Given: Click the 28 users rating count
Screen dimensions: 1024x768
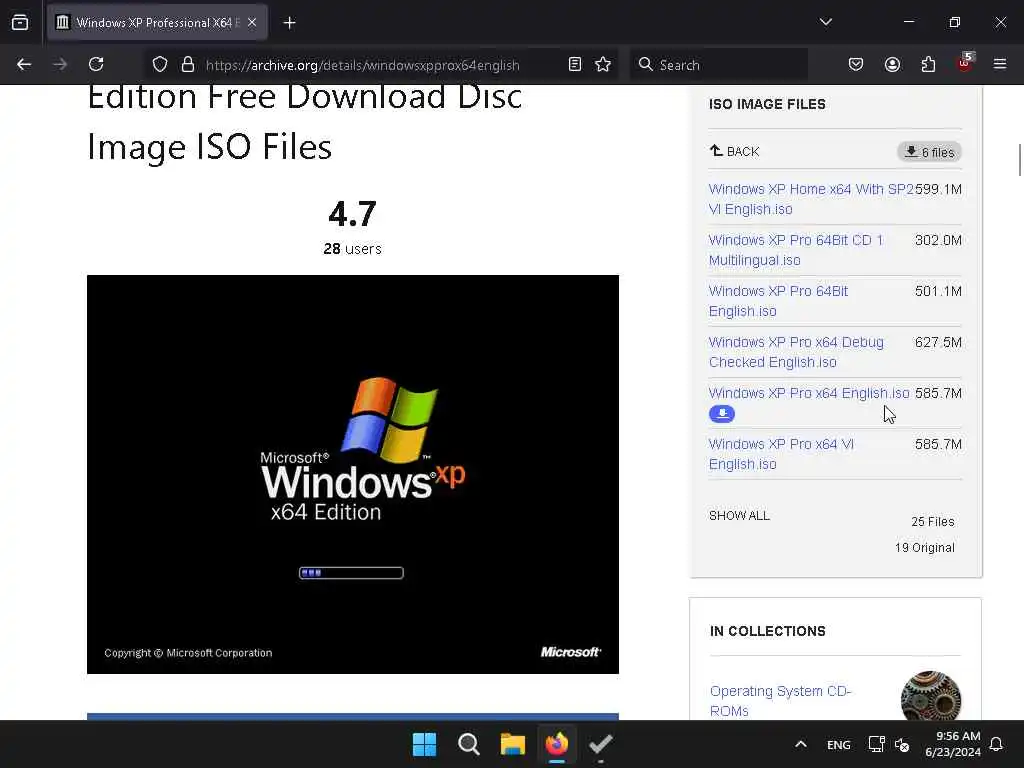Looking at the screenshot, I should [x=353, y=249].
